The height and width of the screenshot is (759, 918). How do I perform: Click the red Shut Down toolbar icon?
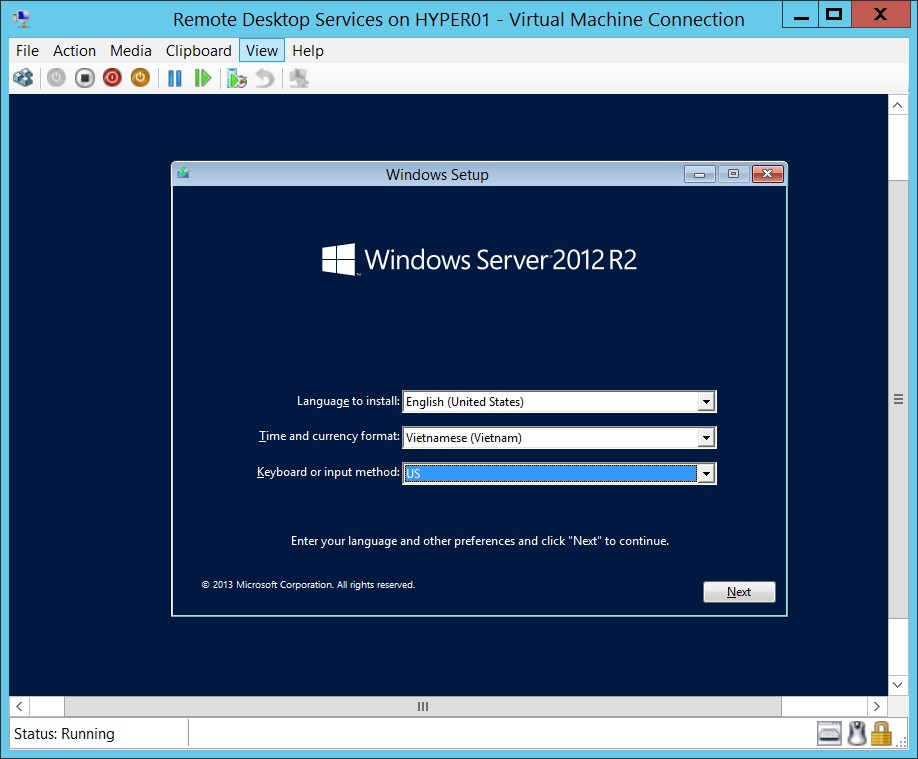pos(112,78)
